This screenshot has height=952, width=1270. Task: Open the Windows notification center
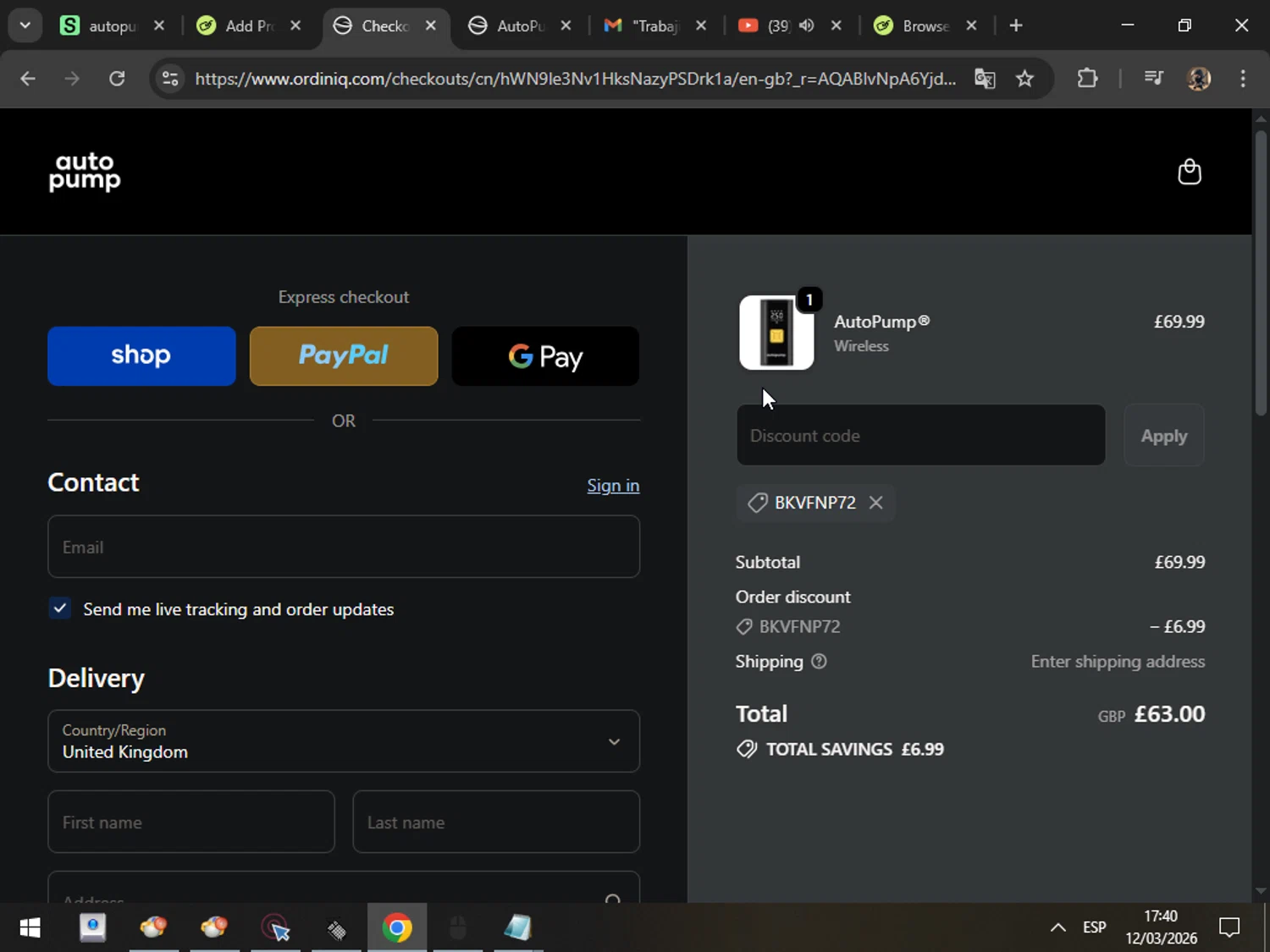tap(1229, 927)
